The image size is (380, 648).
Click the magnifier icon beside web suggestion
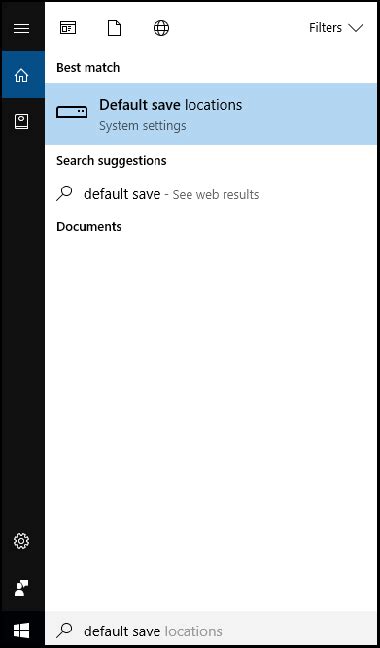click(64, 193)
